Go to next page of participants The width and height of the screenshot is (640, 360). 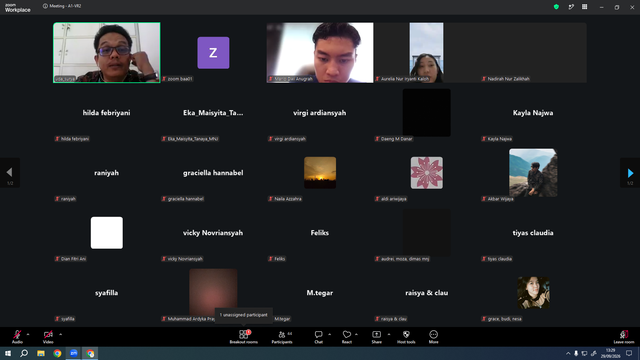pos(630,173)
